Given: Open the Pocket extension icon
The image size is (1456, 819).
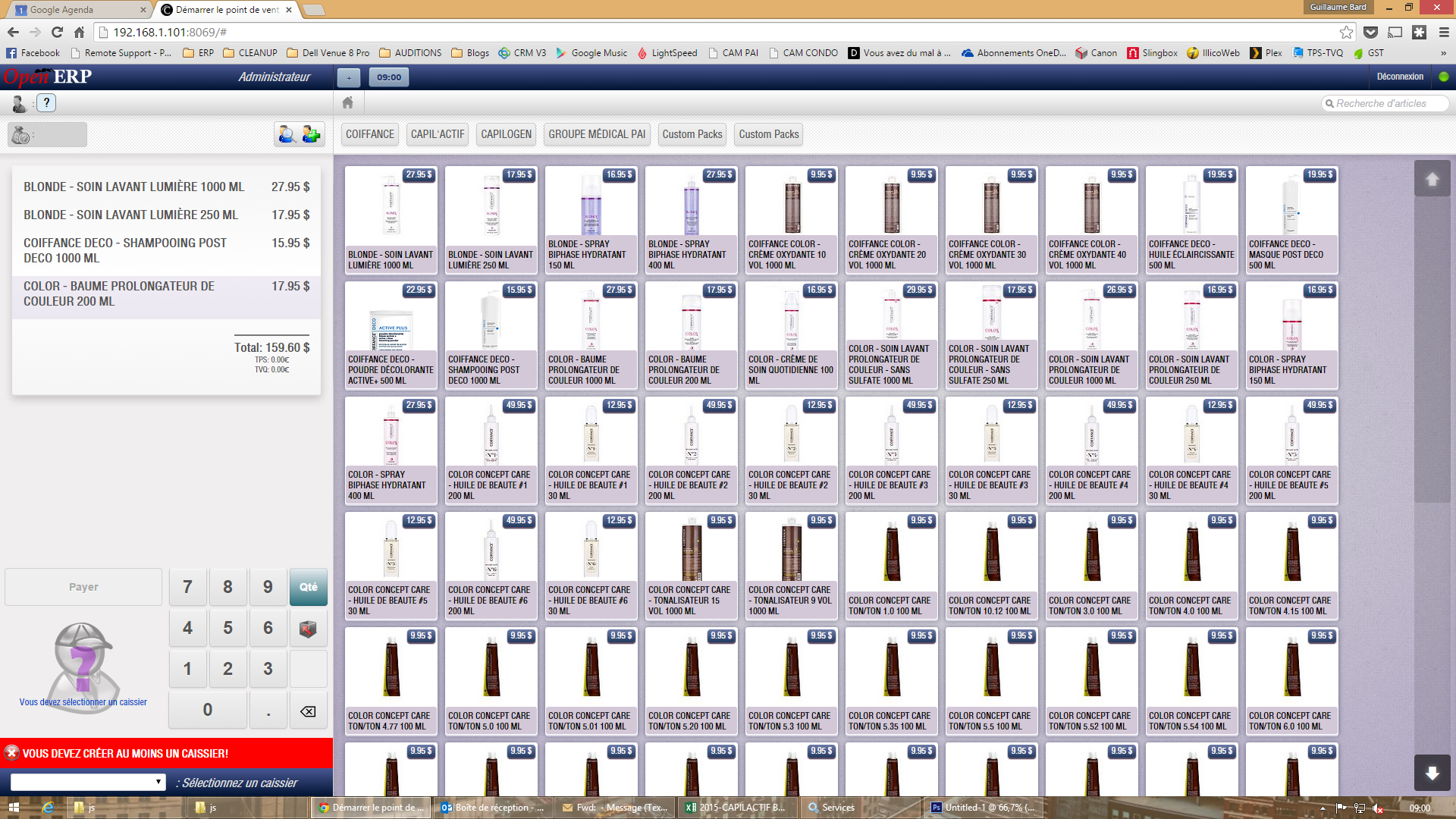Looking at the screenshot, I should 1370,32.
